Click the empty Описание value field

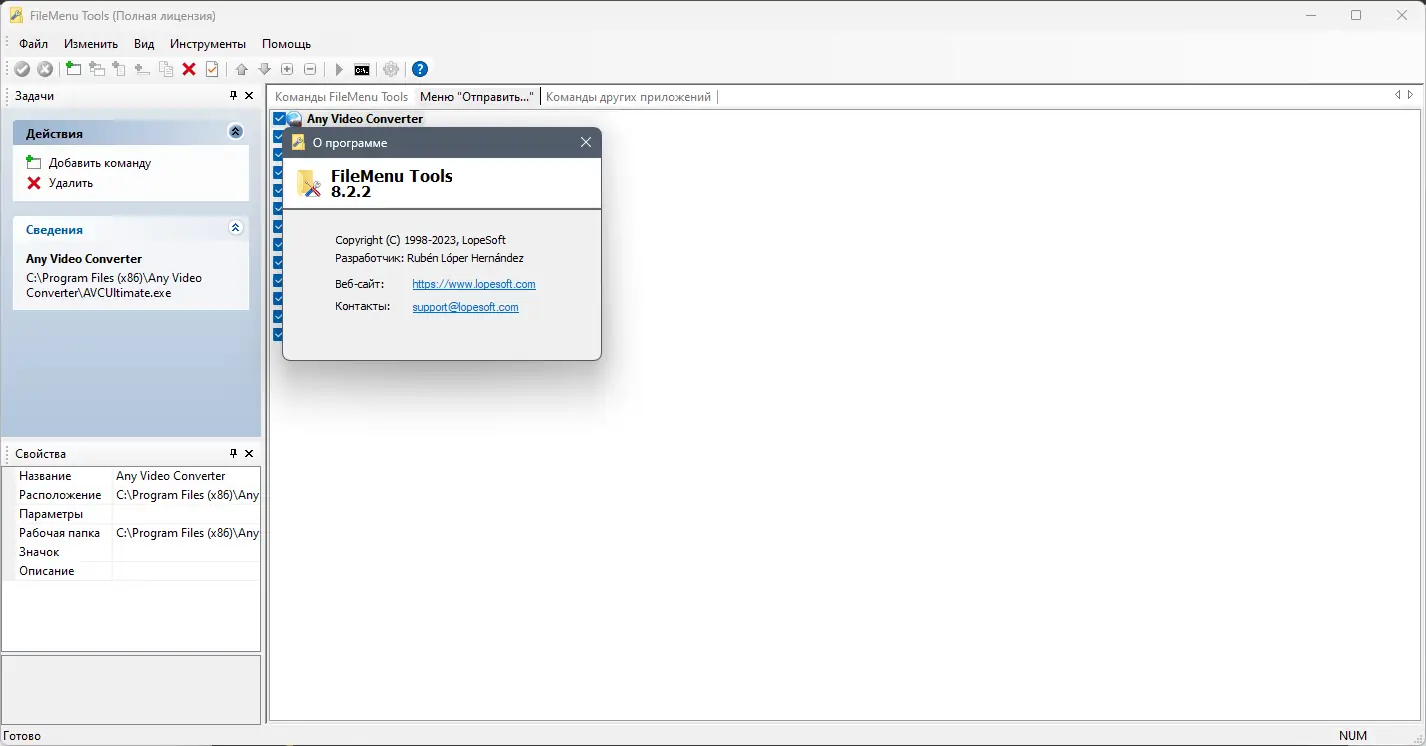187,571
